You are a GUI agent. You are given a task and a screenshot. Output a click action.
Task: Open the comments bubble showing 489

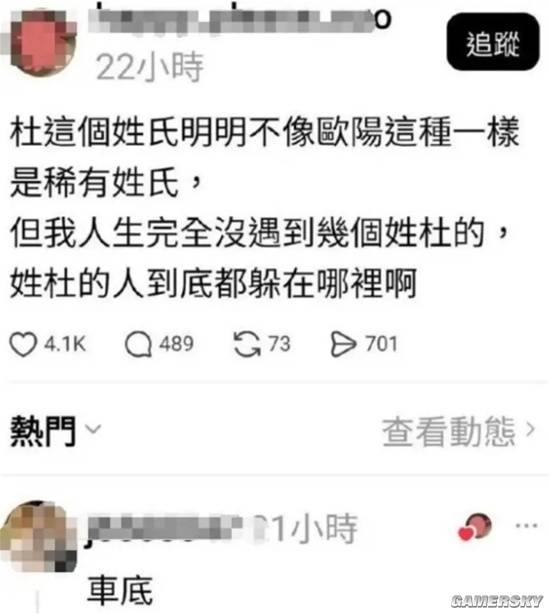138,344
